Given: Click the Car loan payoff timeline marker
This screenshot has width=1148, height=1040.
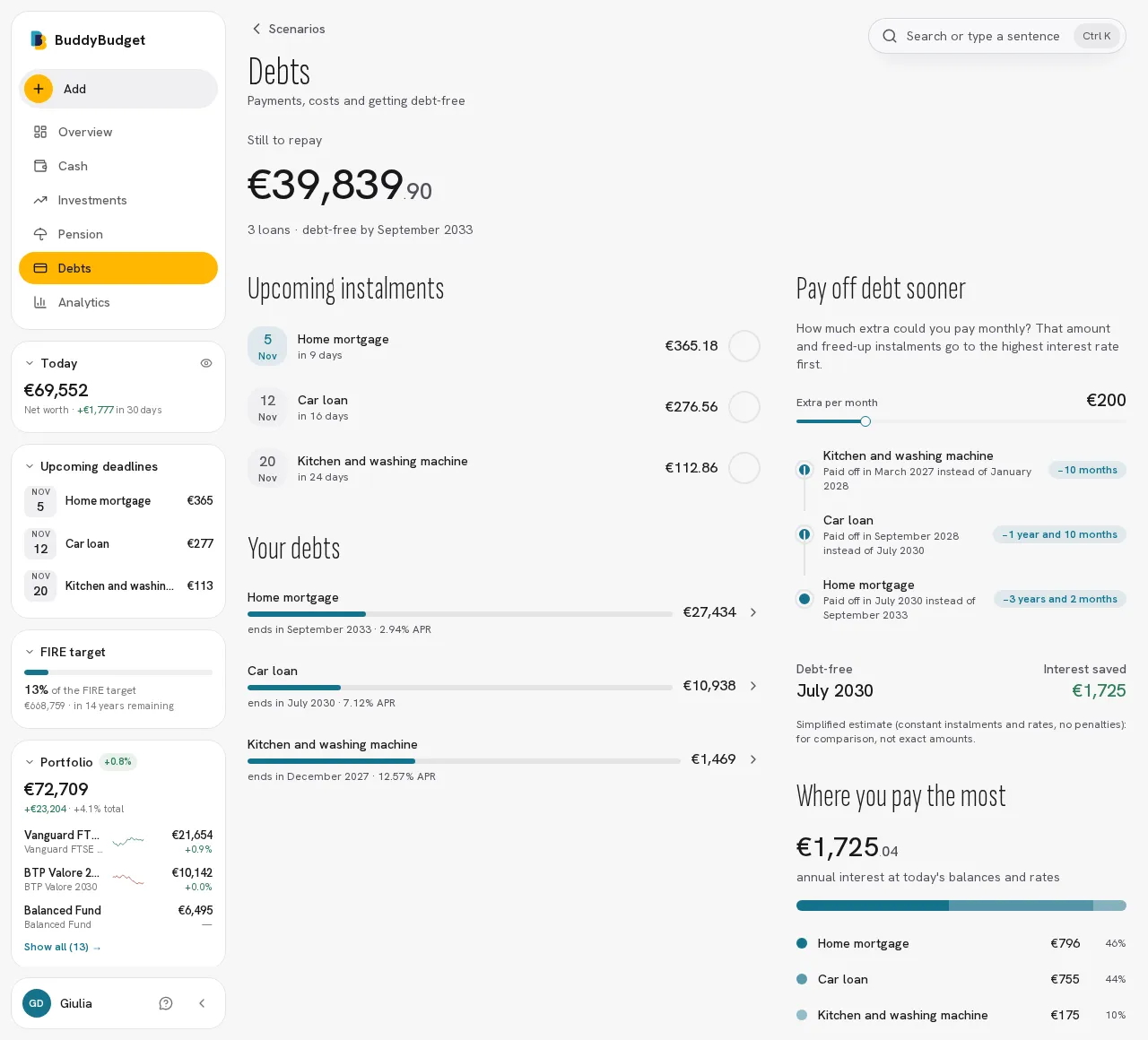Looking at the screenshot, I should [x=804, y=534].
